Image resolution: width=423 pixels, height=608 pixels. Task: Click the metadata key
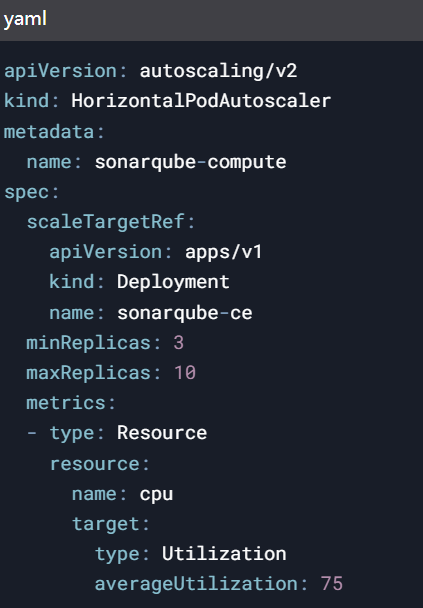pyautogui.click(x=48, y=132)
